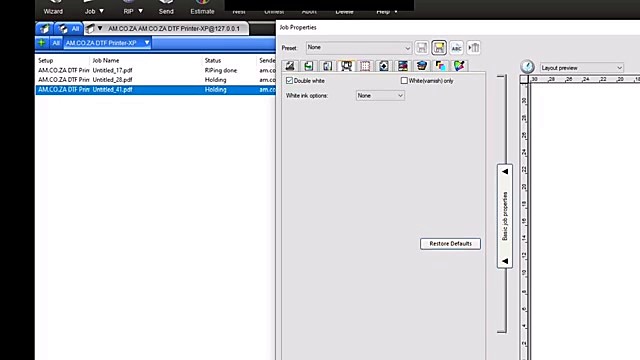Click the yellow save-as preset icon

439,48
